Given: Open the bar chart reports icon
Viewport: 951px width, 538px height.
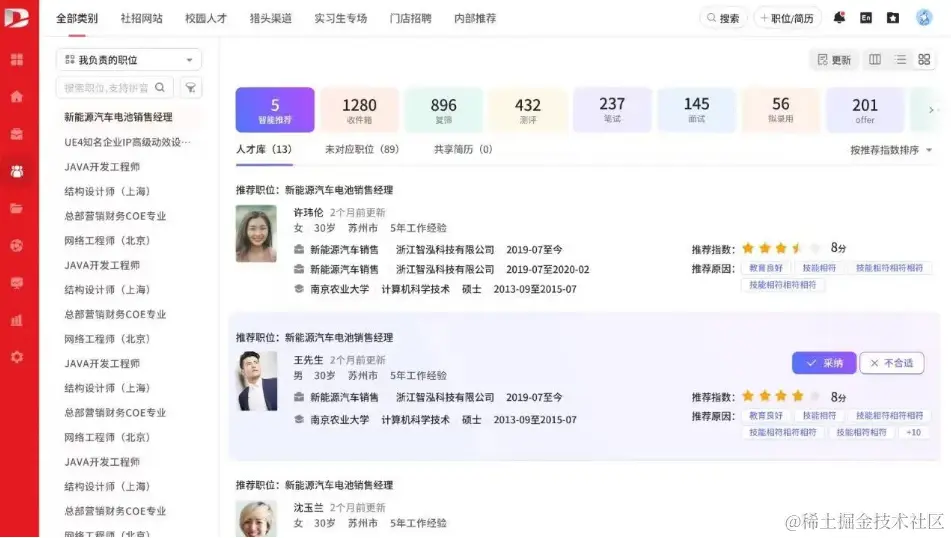Looking at the screenshot, I should pos(17,320).
